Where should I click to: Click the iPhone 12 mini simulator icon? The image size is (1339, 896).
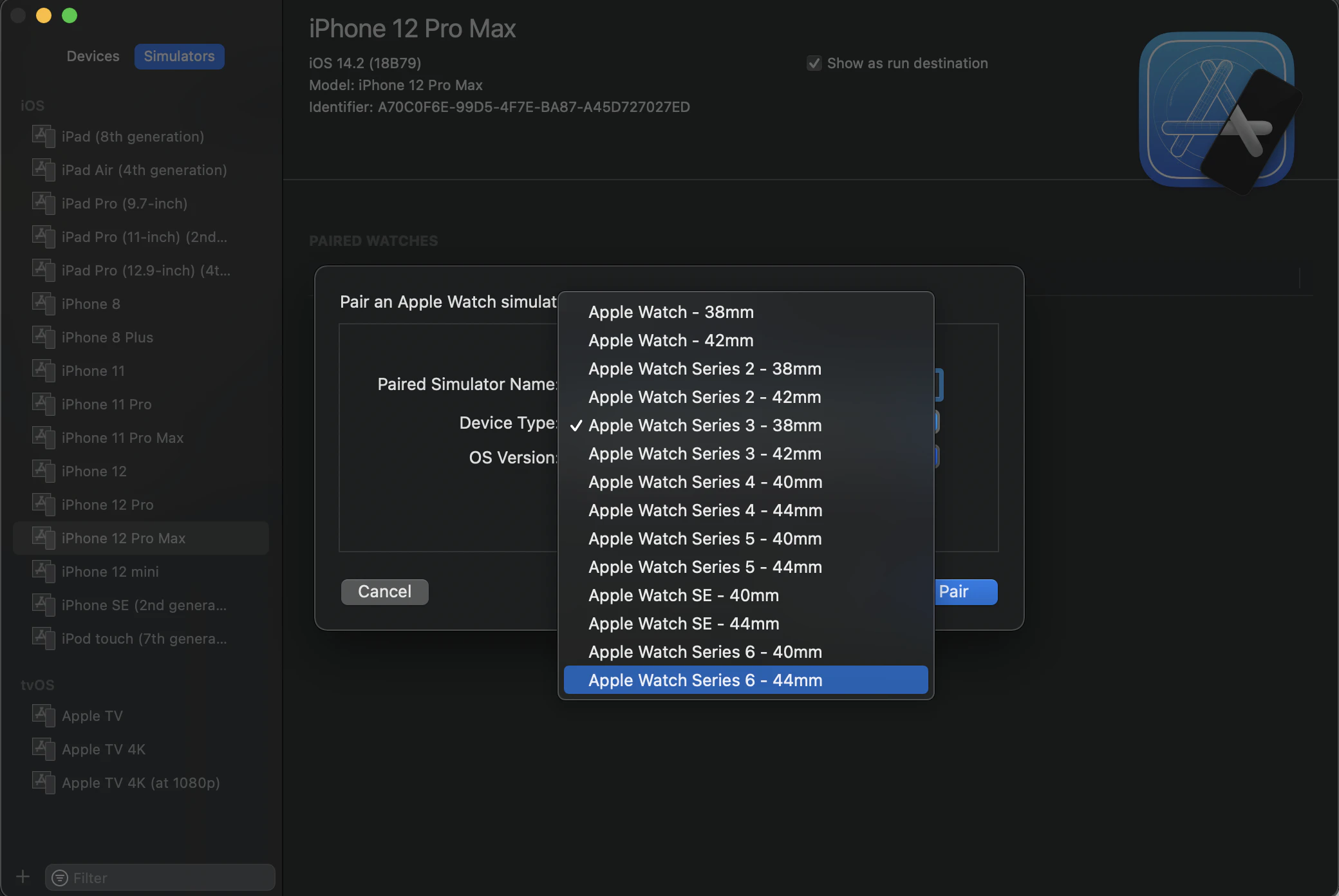click(x=43, y=572)
